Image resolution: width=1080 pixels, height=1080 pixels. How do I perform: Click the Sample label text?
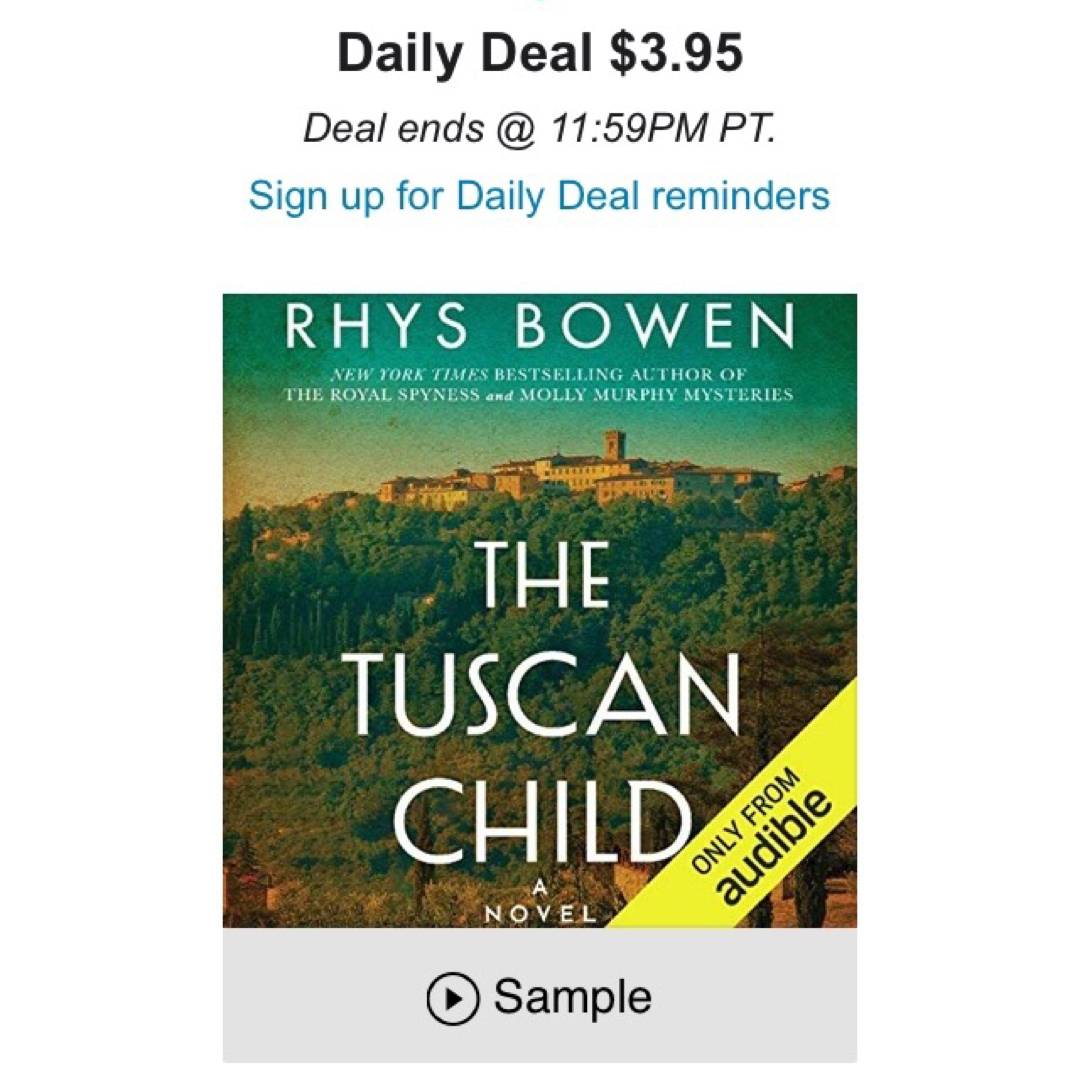pyautogui.click(x=572, y=997)
